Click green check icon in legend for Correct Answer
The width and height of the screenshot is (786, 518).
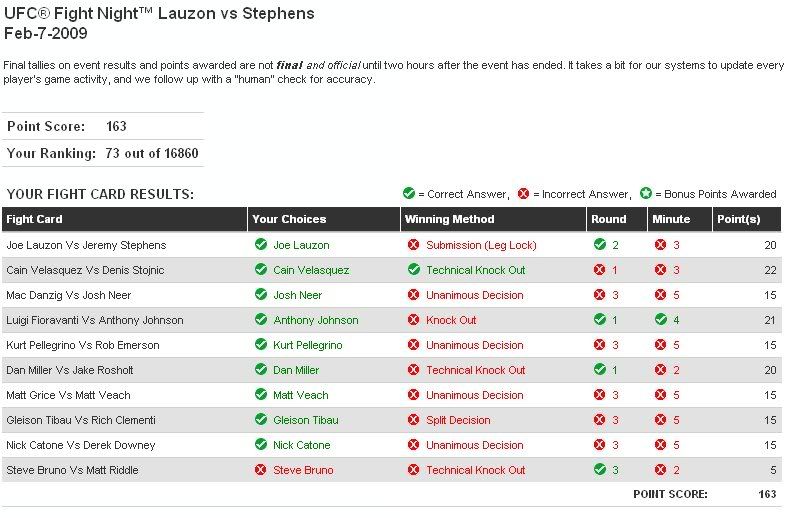point(408,193)
